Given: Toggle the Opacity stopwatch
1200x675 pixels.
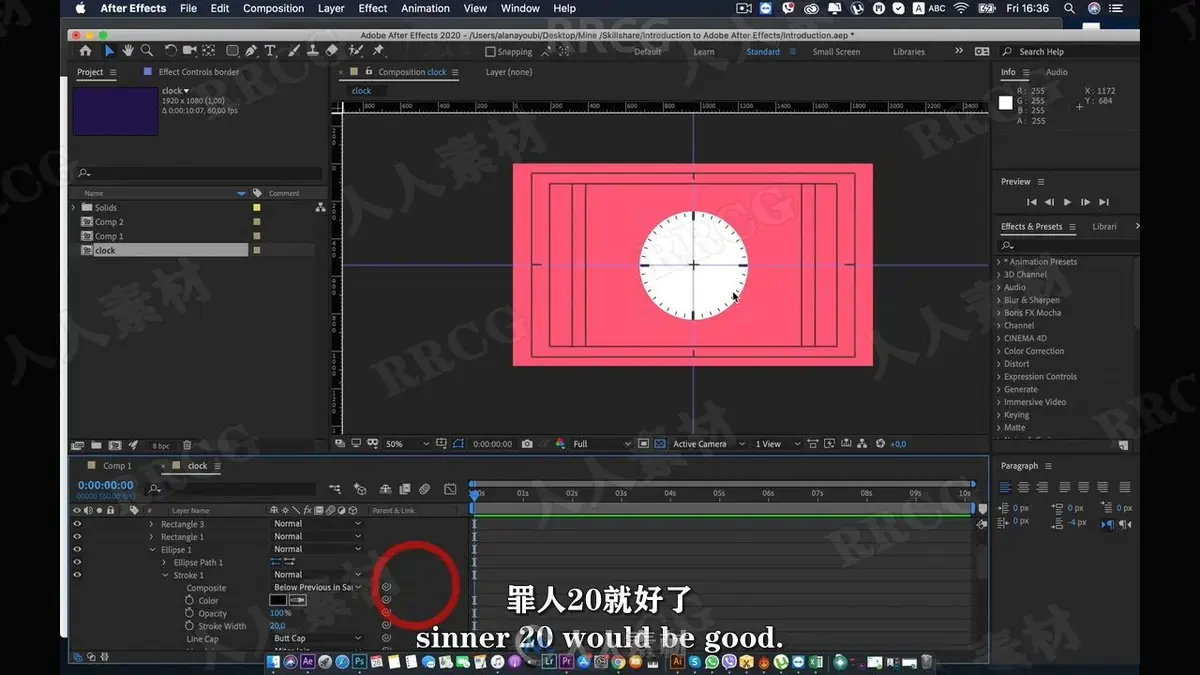Looking at the screenshot, I should (x=189, y=613).
